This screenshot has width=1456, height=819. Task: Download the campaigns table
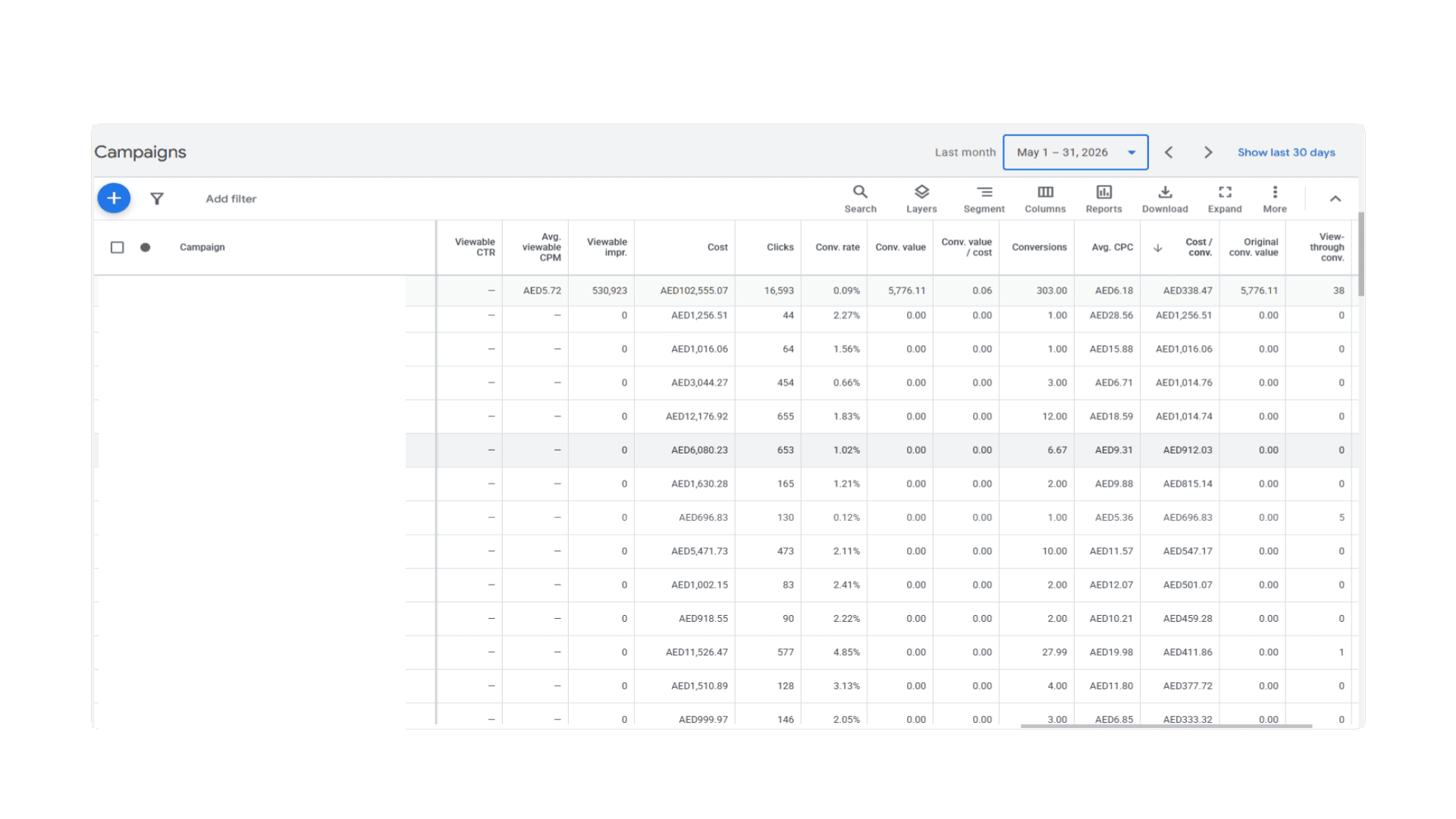point(1165,199)
